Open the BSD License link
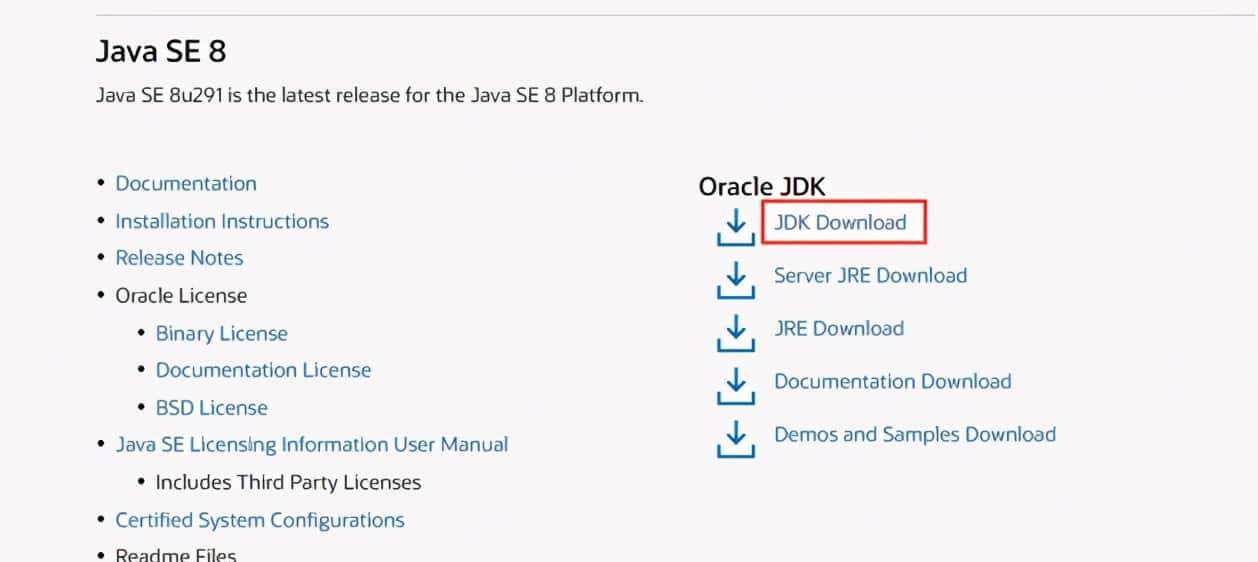The width and height of the screenshot is (1258, 562). pyautogui.click(x=212, y=408)
